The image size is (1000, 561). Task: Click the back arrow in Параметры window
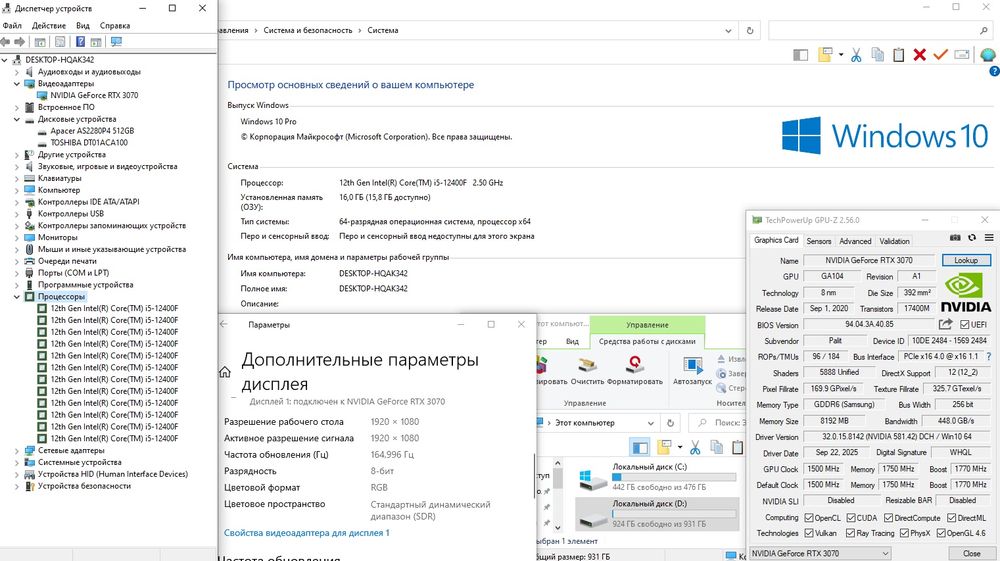(x=224, y=324)
